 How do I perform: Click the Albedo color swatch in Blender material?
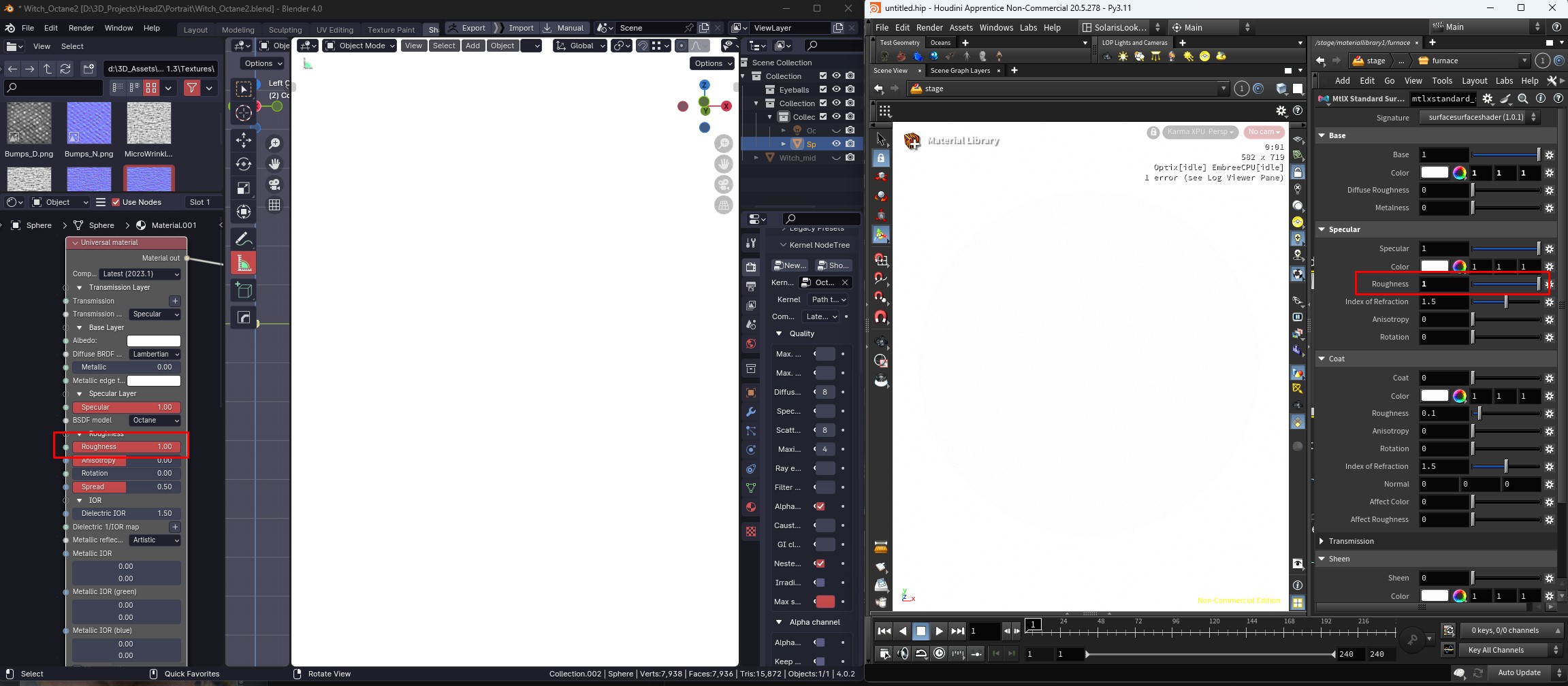154,341
